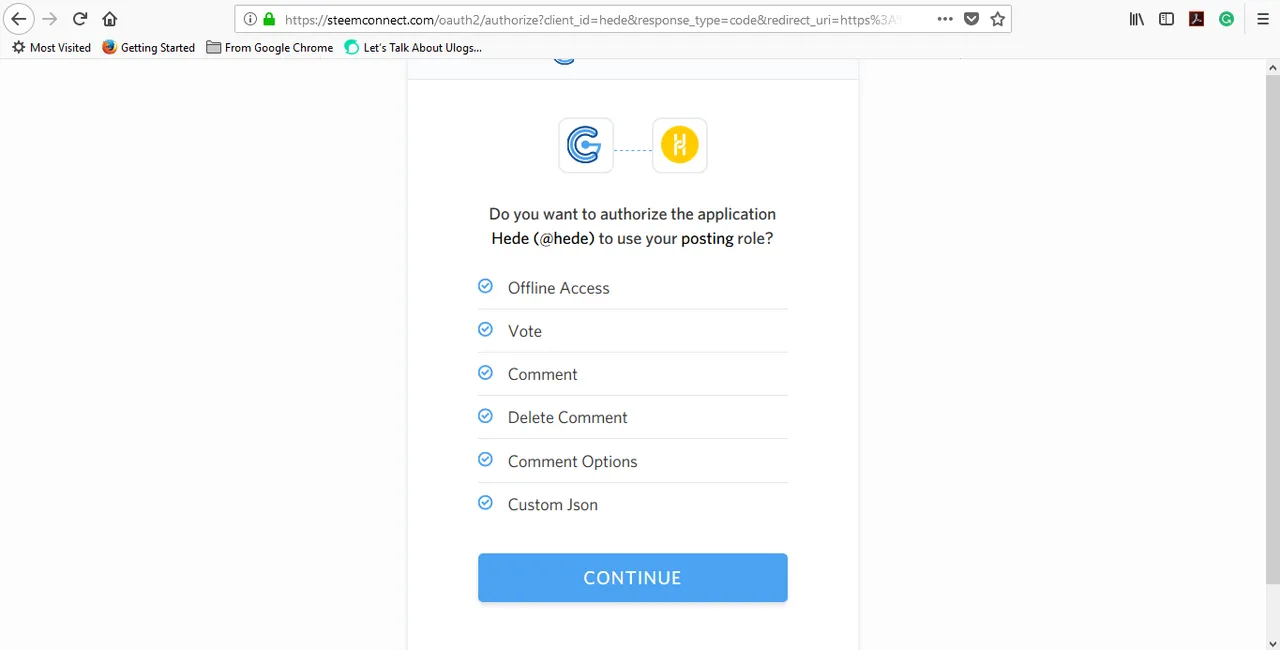Click the Hede (@hede) application name
Screen dimensions: 1280x650
543,238
